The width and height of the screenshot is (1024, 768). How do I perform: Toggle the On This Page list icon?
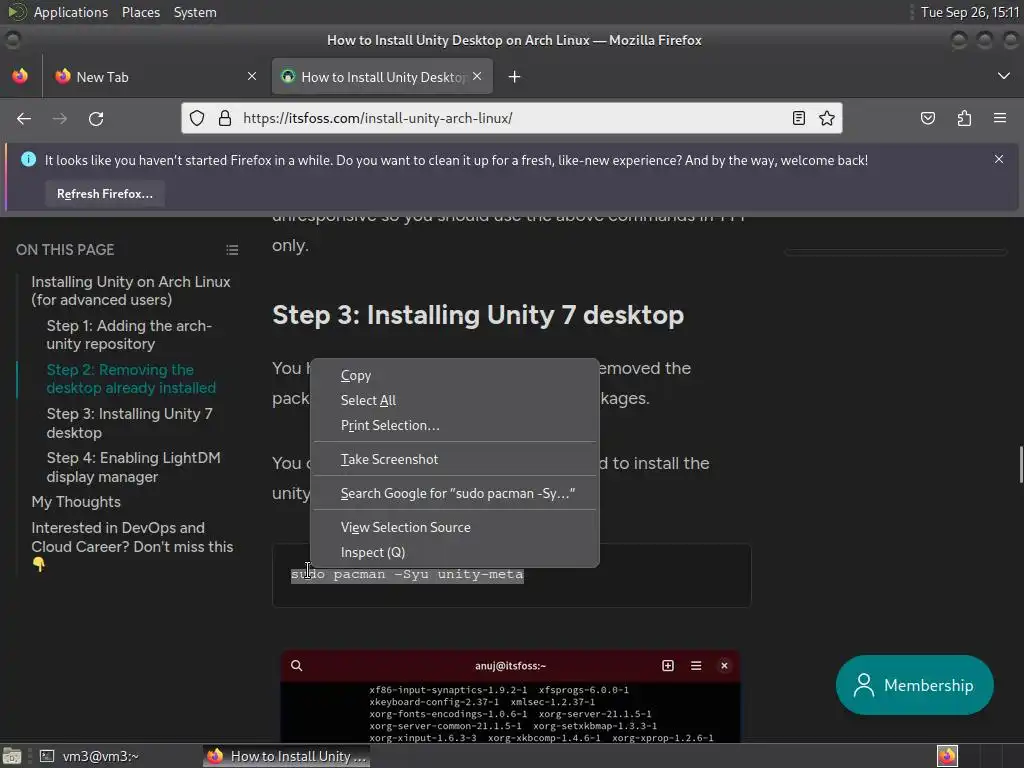232,249
